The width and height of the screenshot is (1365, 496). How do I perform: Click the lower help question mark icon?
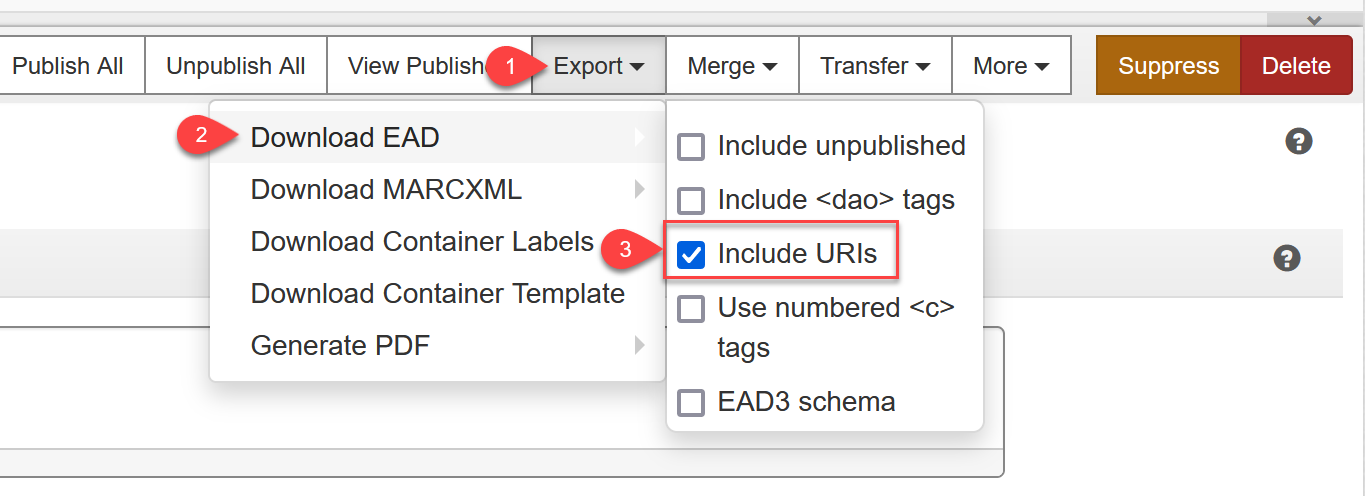point(1286,259)
